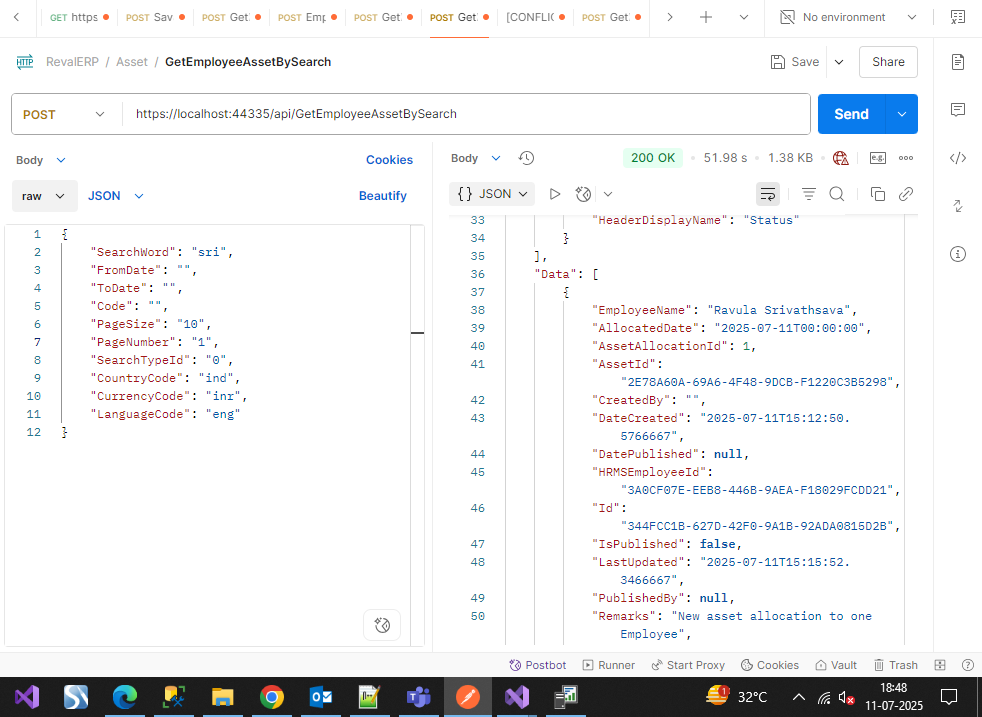Click the blue Send button
The width and height of the screenshot is (982, 717).
click(851, 114)
